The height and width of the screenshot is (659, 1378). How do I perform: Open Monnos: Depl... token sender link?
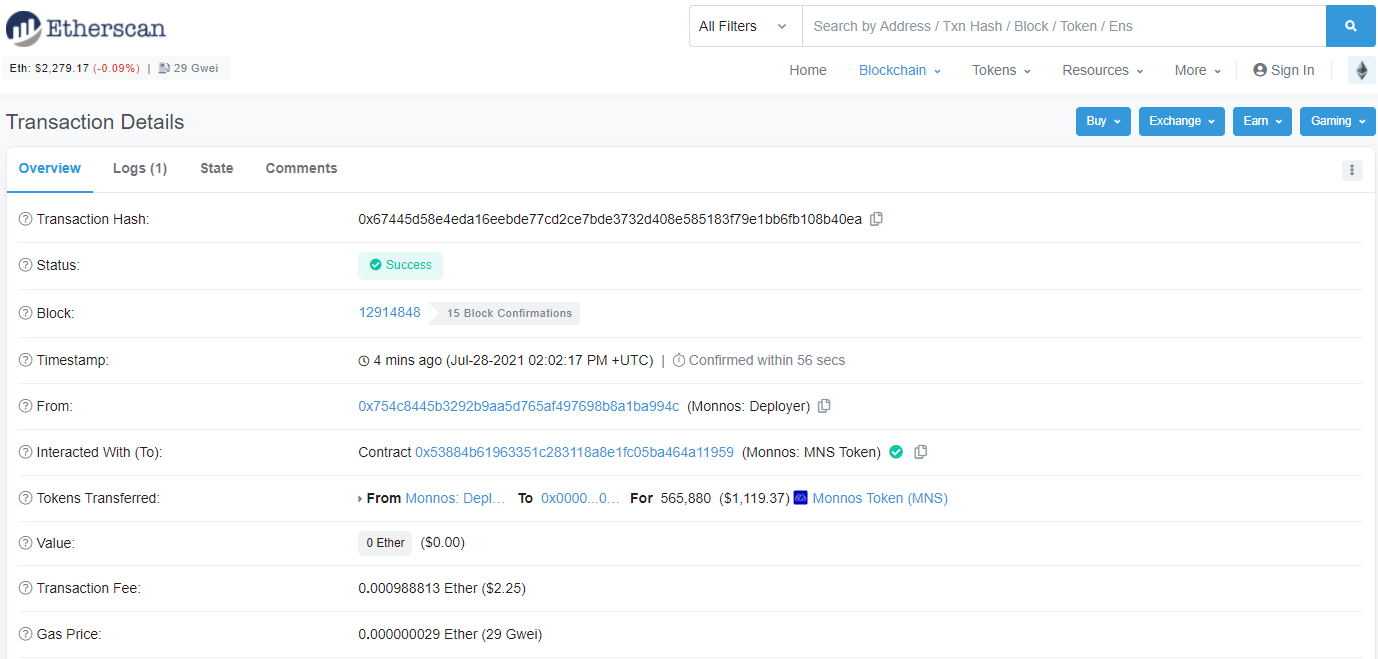pyautogui.click(x=455, y=498)
